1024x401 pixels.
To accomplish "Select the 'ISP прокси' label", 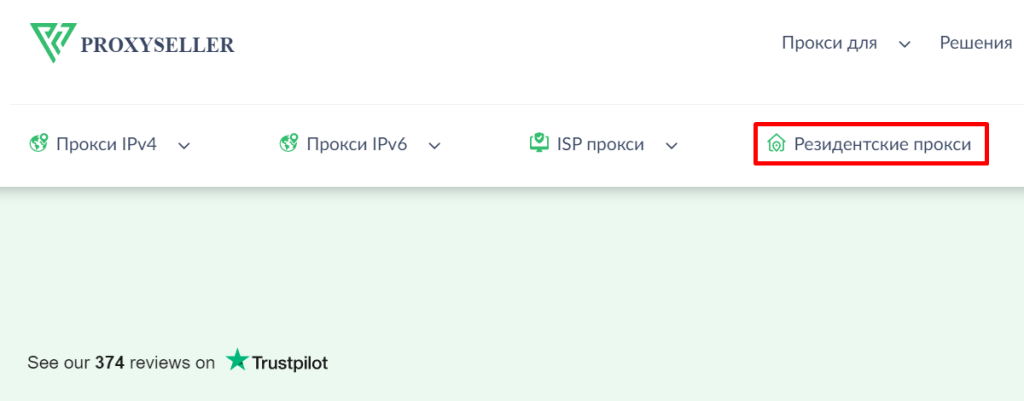I will [x=601, y=144].
